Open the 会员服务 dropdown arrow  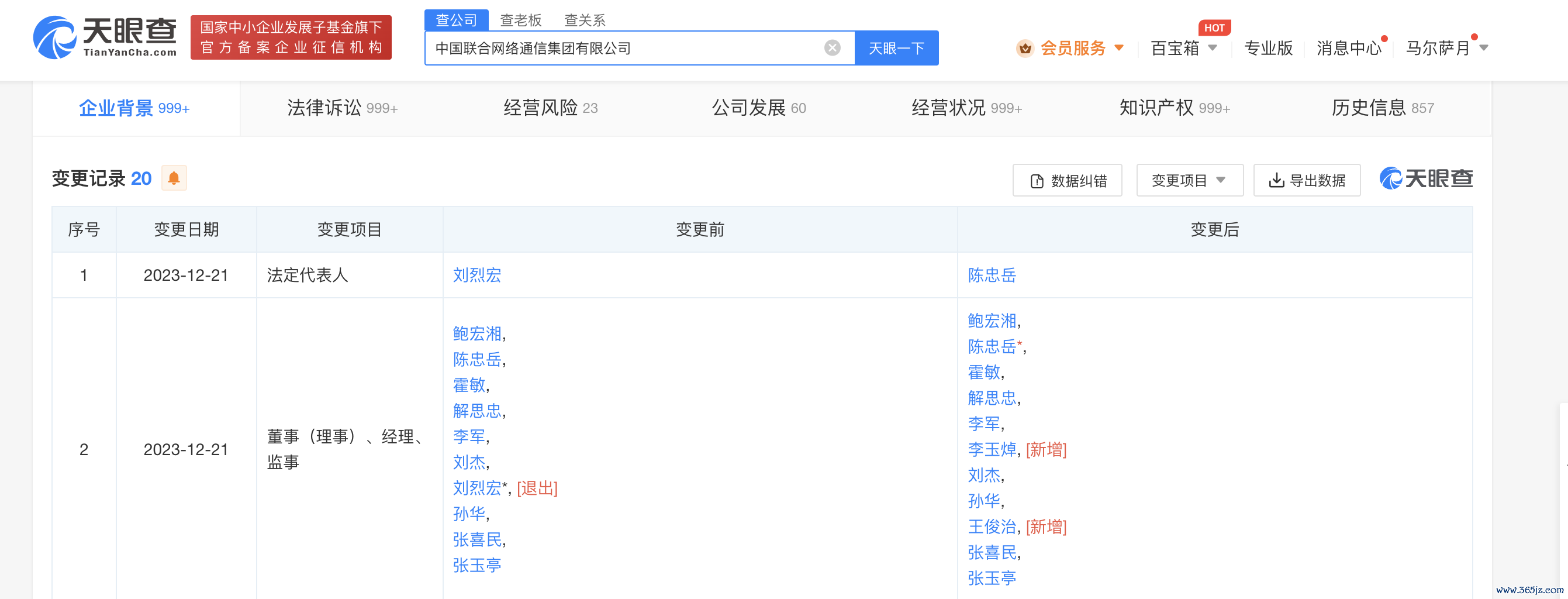pyautogui.click(x=1119, y=48)
